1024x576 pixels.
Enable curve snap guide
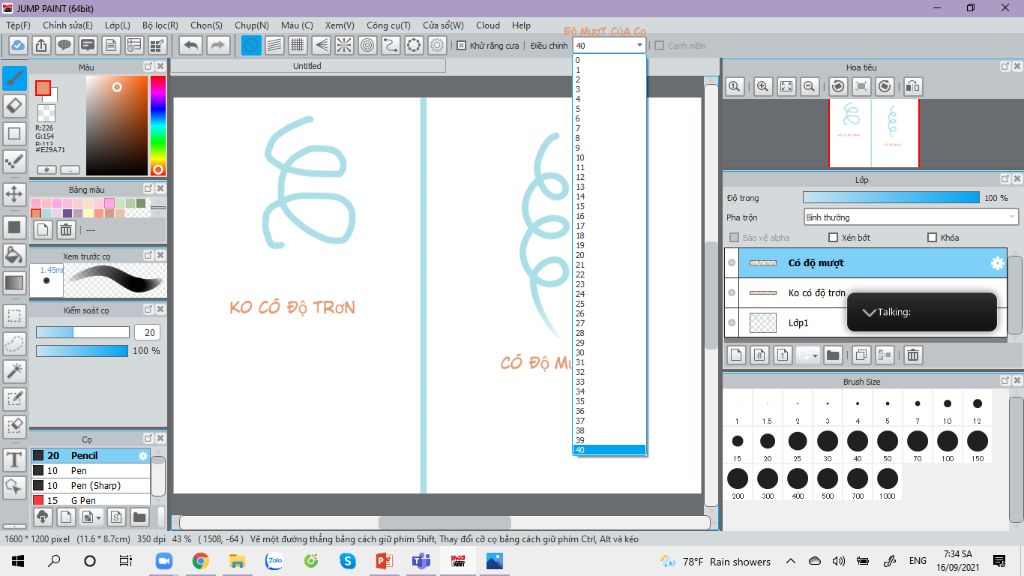coord(391,46)
